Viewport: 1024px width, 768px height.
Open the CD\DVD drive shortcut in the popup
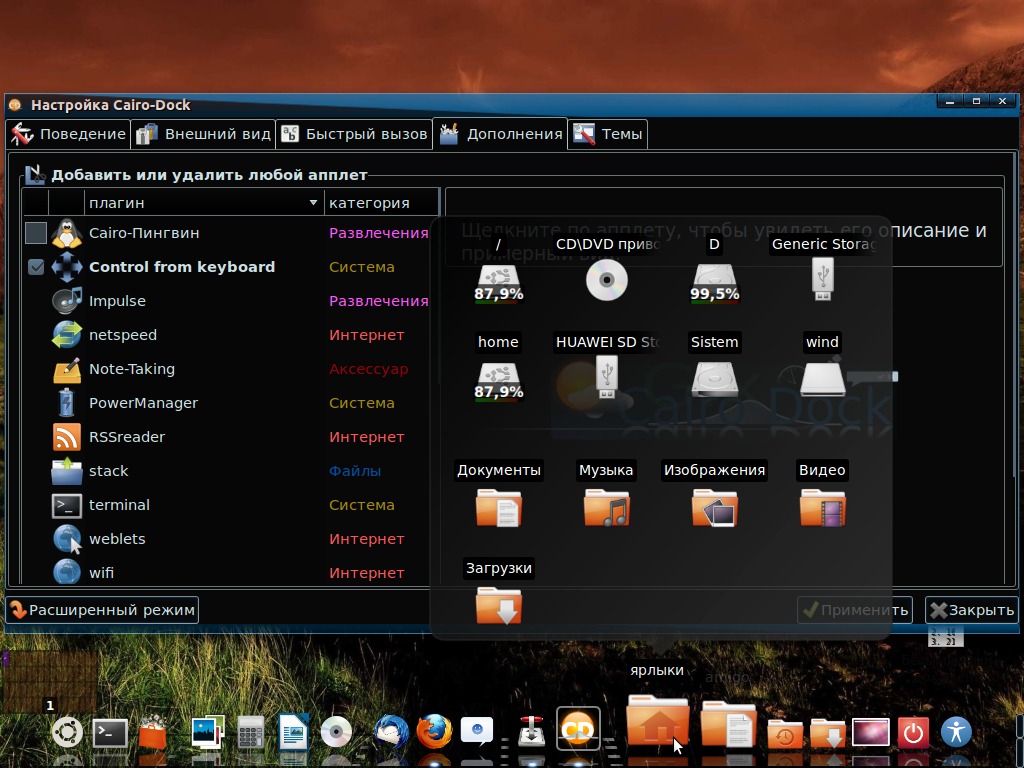(606, 281)
